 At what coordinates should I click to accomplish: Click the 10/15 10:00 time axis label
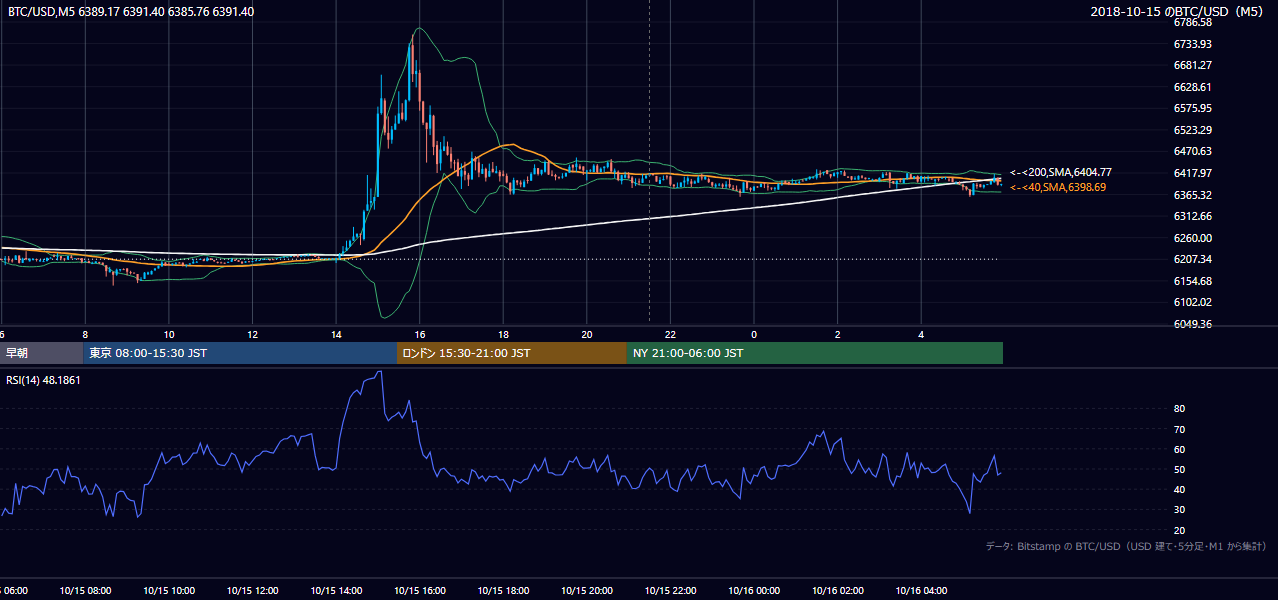[x=169, y=591]
